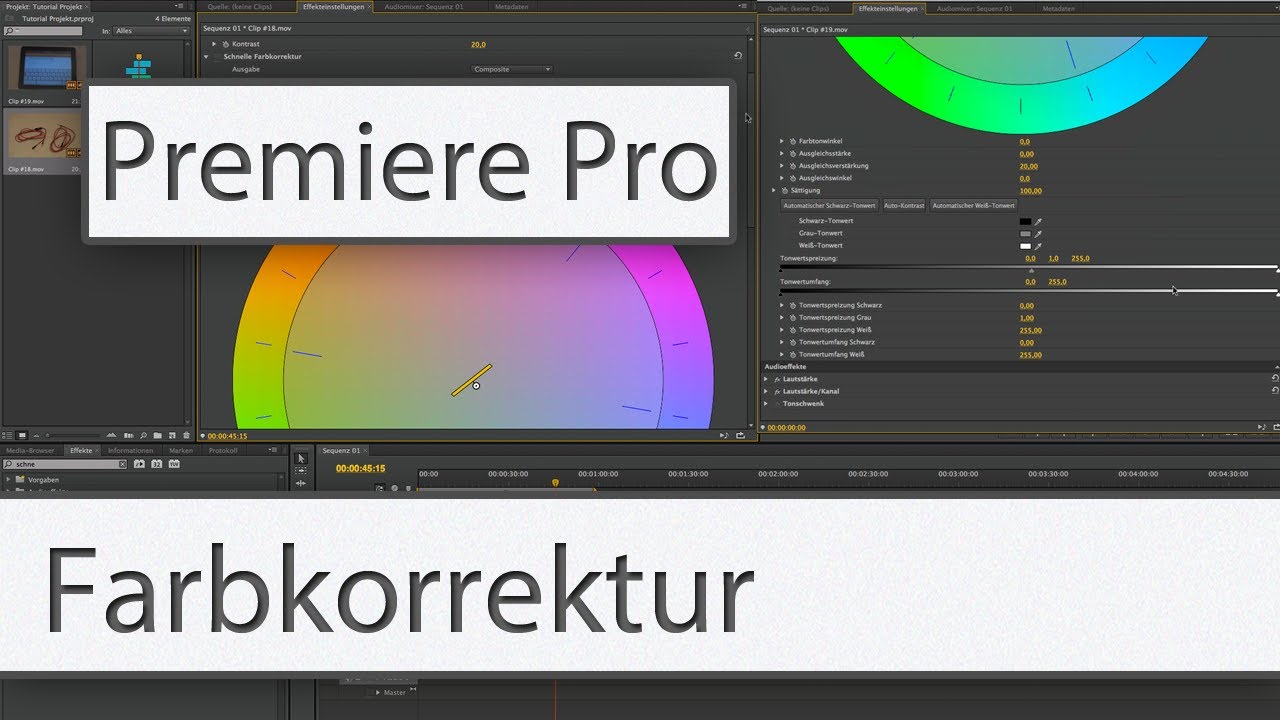Select the eyedropper for Weiß-Tonwert
Screen dimensions: 1280x720
[1038, 246]
